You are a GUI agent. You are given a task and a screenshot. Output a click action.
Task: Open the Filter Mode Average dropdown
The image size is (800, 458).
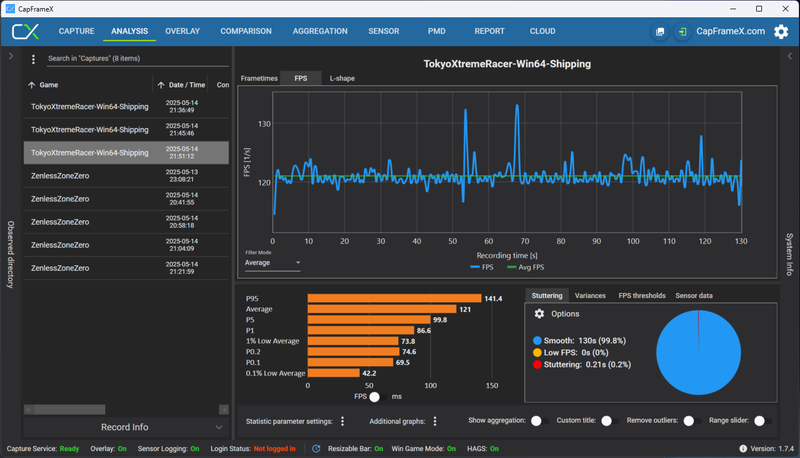pos(272,263)
